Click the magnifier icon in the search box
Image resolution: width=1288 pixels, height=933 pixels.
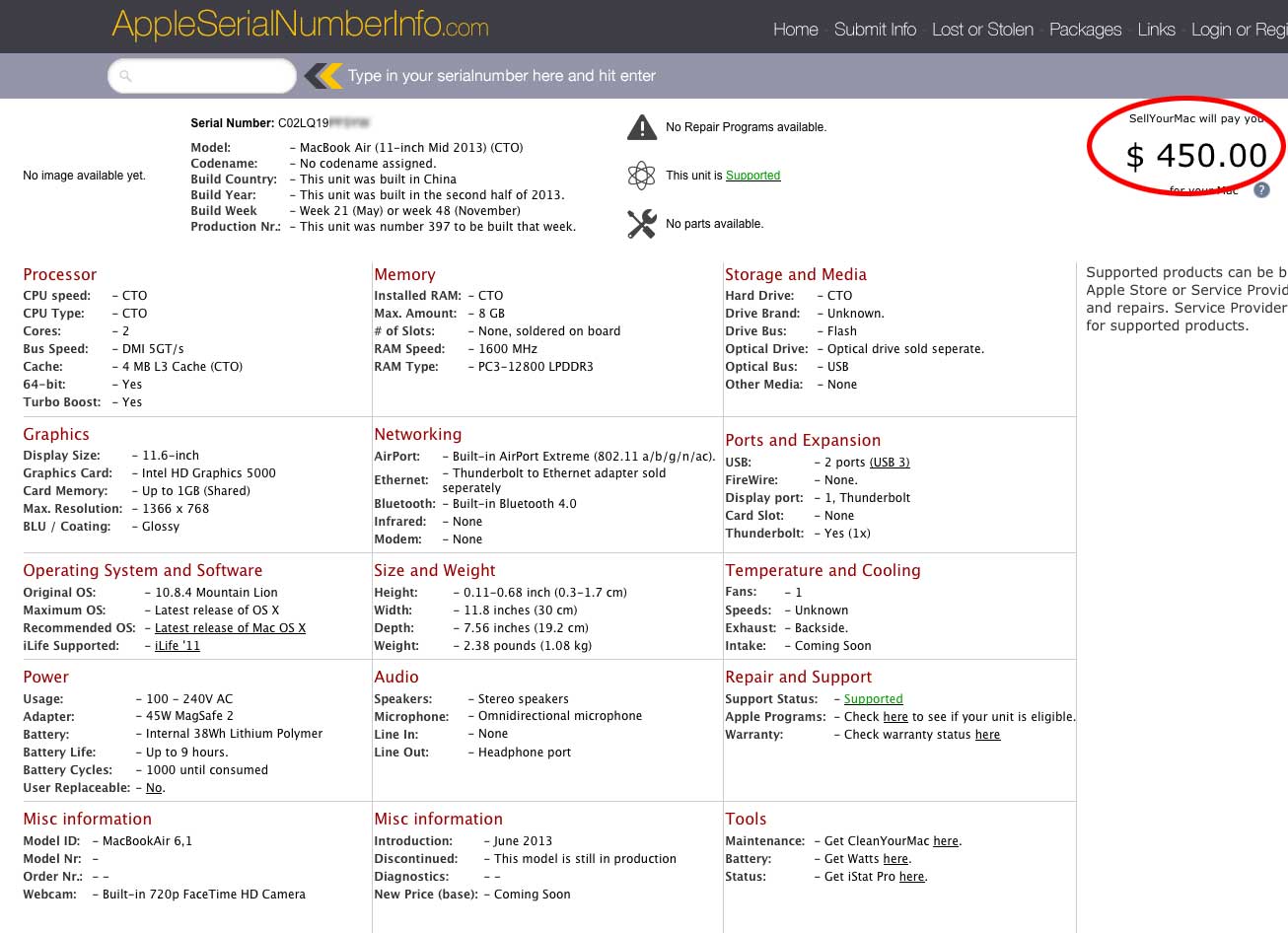pyautogui.click(x=125, y=76)
